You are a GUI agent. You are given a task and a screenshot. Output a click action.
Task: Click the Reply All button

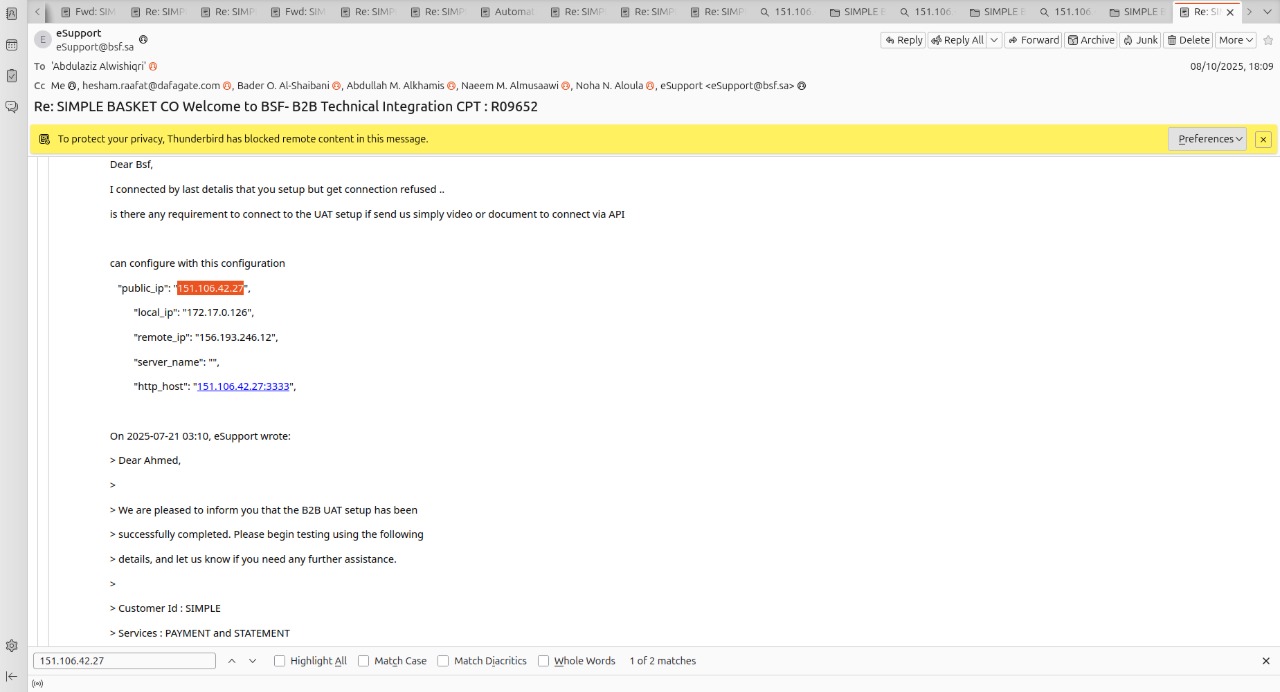(x=957, y=40)
